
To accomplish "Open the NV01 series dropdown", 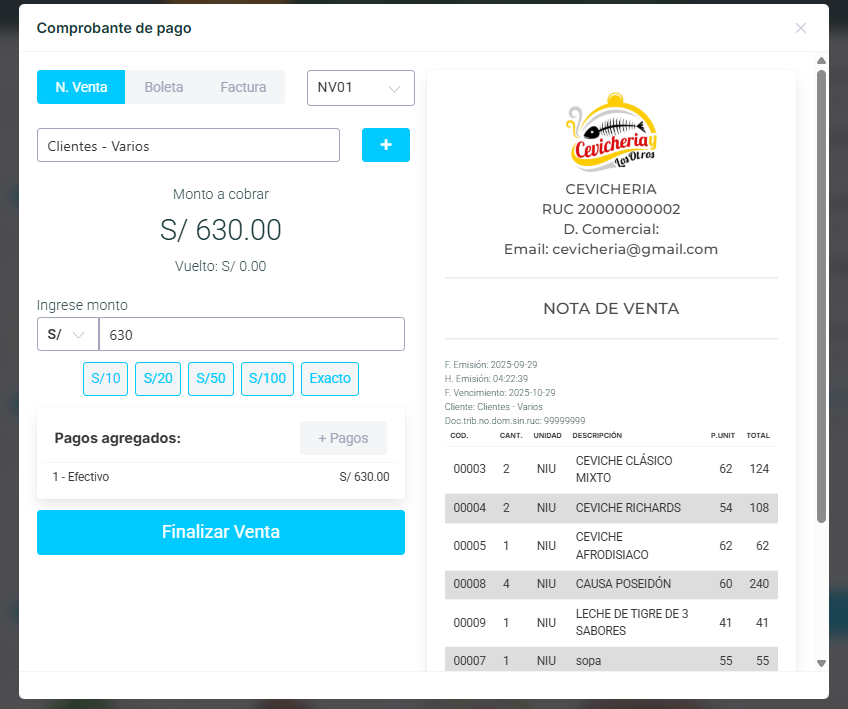I will click(x=360, y=87).
